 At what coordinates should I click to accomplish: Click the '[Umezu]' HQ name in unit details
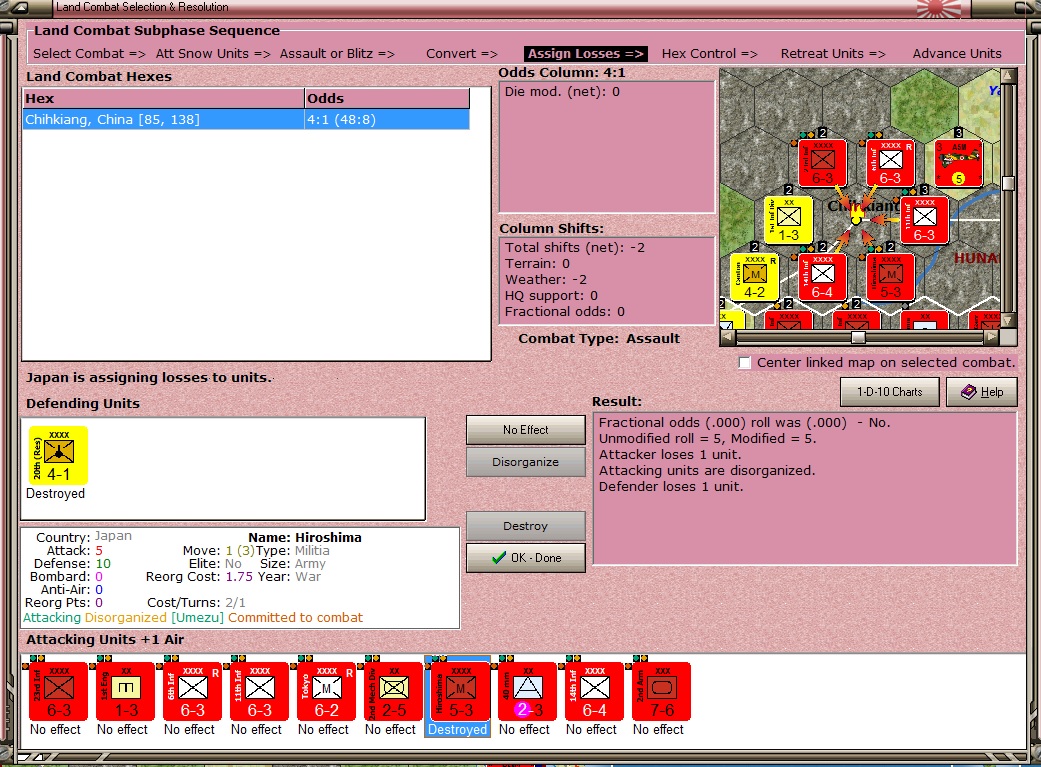tap(197, 618)
